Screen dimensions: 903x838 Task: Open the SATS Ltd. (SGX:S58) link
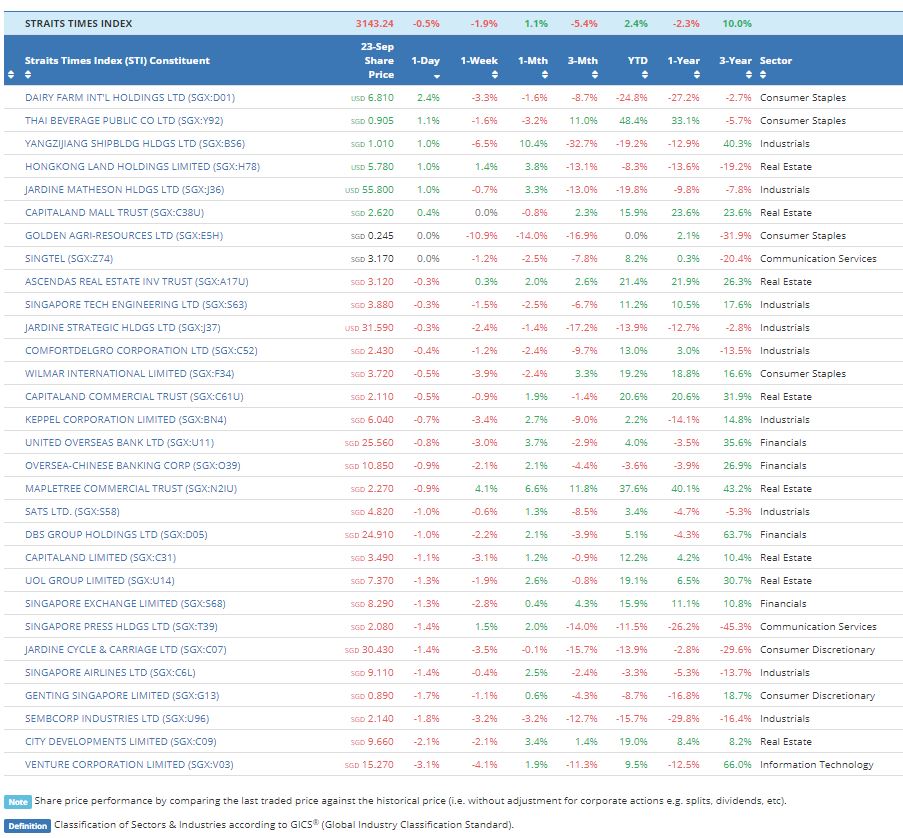tap(72, 512)
